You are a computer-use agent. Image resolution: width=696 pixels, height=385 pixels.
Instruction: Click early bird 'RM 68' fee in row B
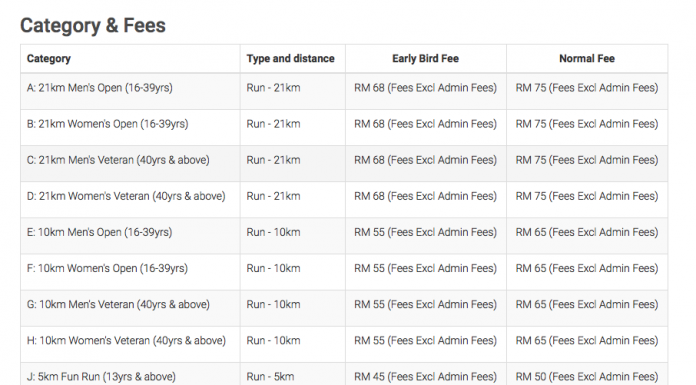coord(369,124)
